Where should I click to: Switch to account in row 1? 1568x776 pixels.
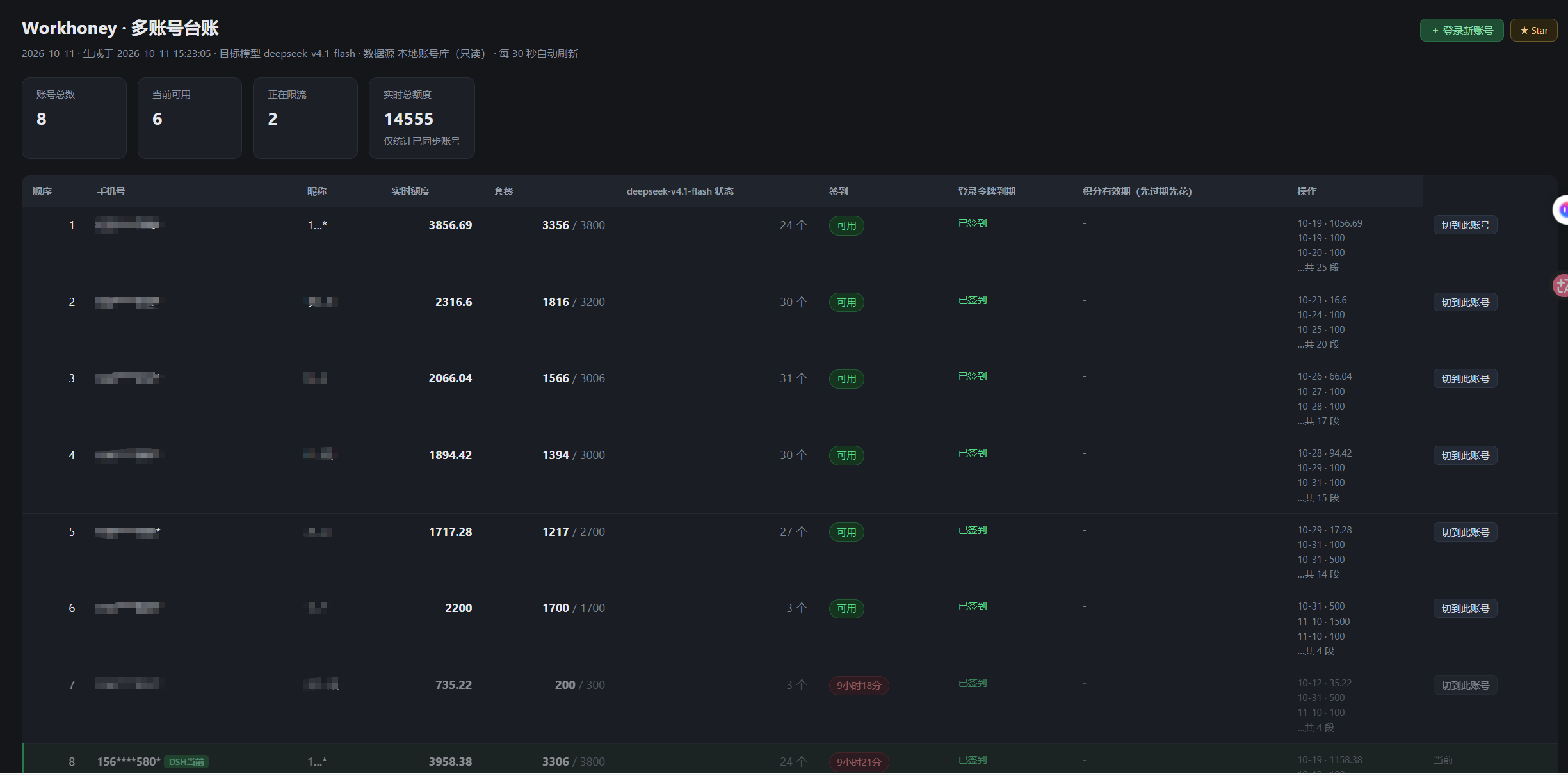point(1465,225)
